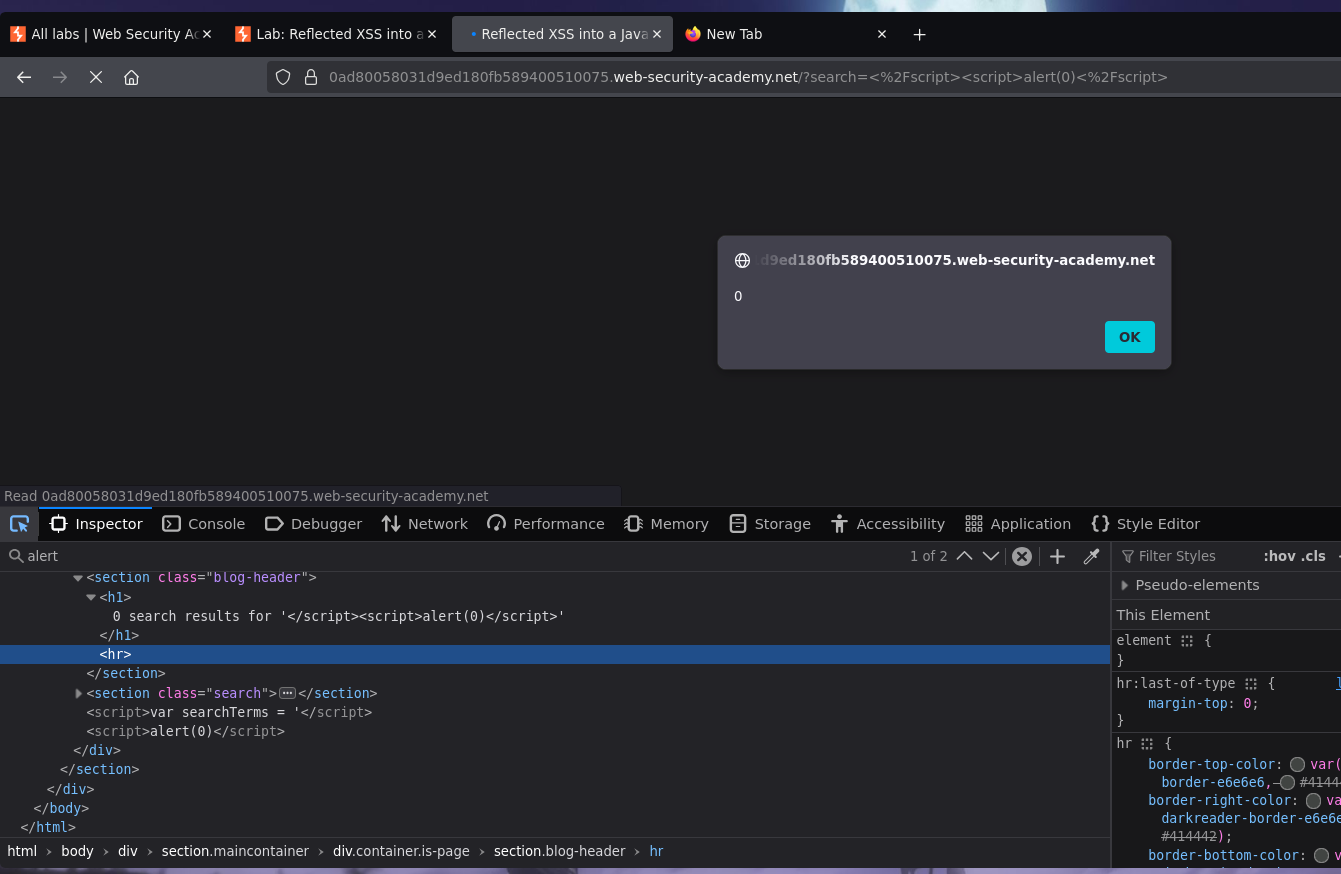Close the All labs tab

[x=207, y=34]
